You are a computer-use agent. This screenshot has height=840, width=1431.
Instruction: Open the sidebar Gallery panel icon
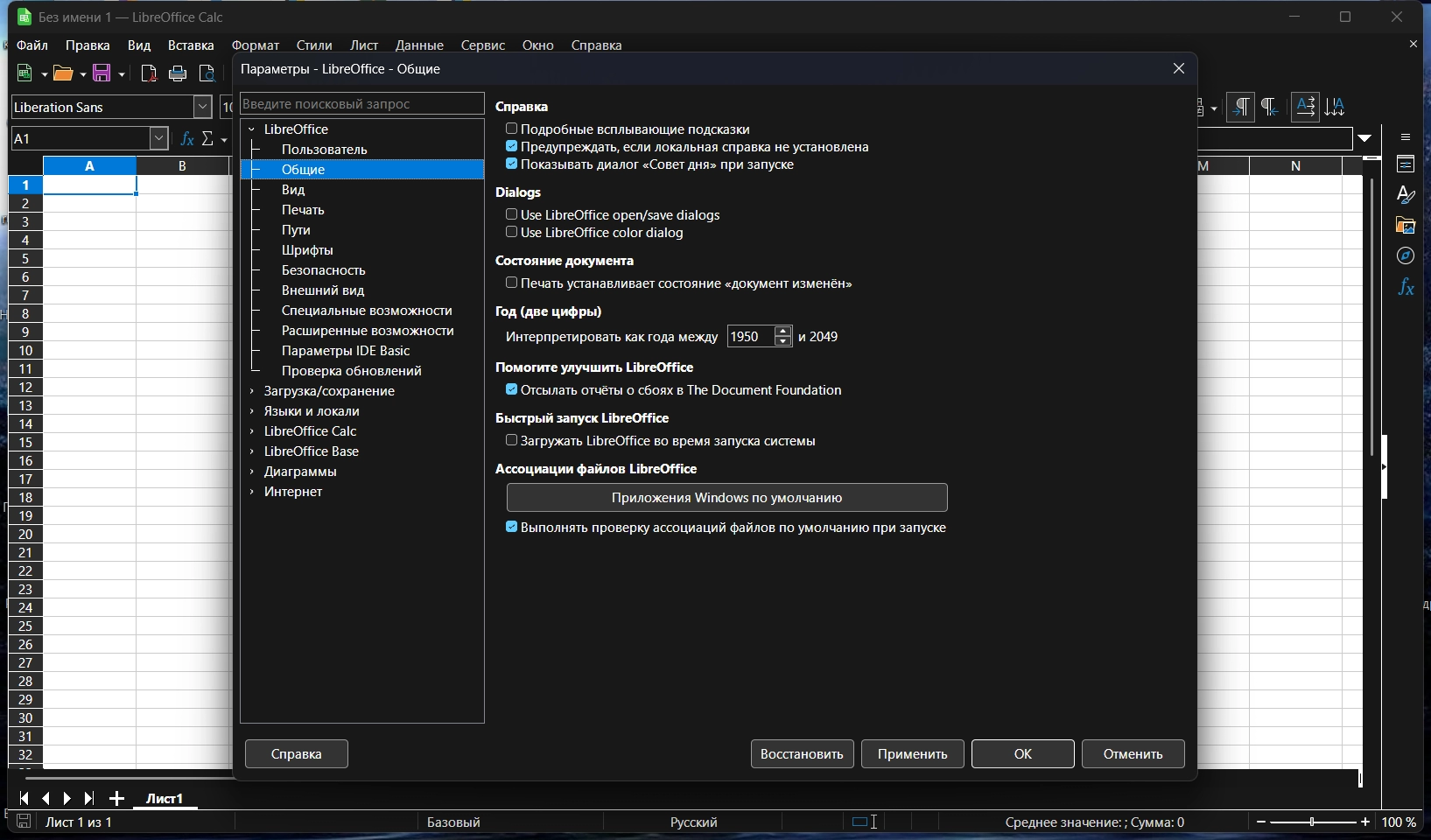1406,226
